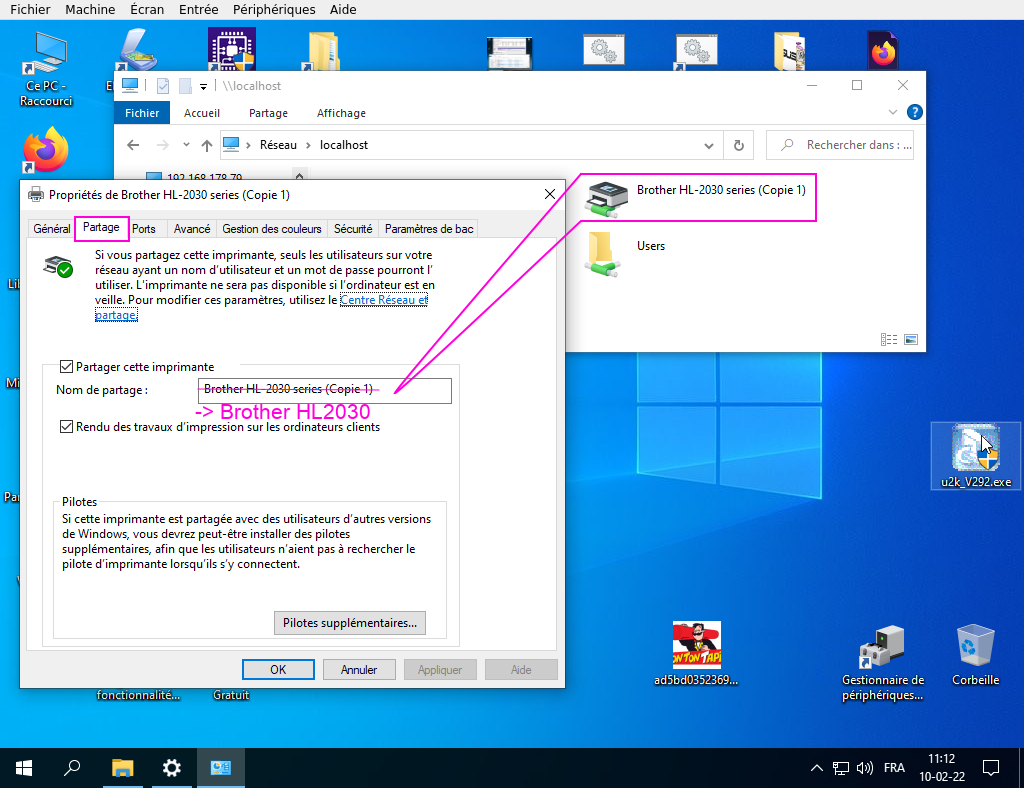Open Settings gear on taskbar

coord(171,768)
